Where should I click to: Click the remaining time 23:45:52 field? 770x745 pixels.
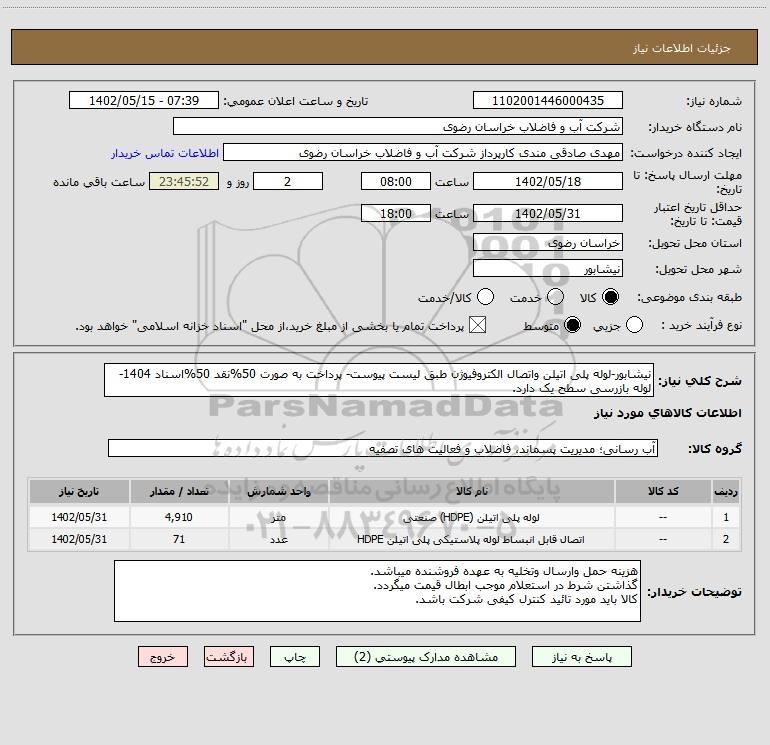tap(184, 181)
